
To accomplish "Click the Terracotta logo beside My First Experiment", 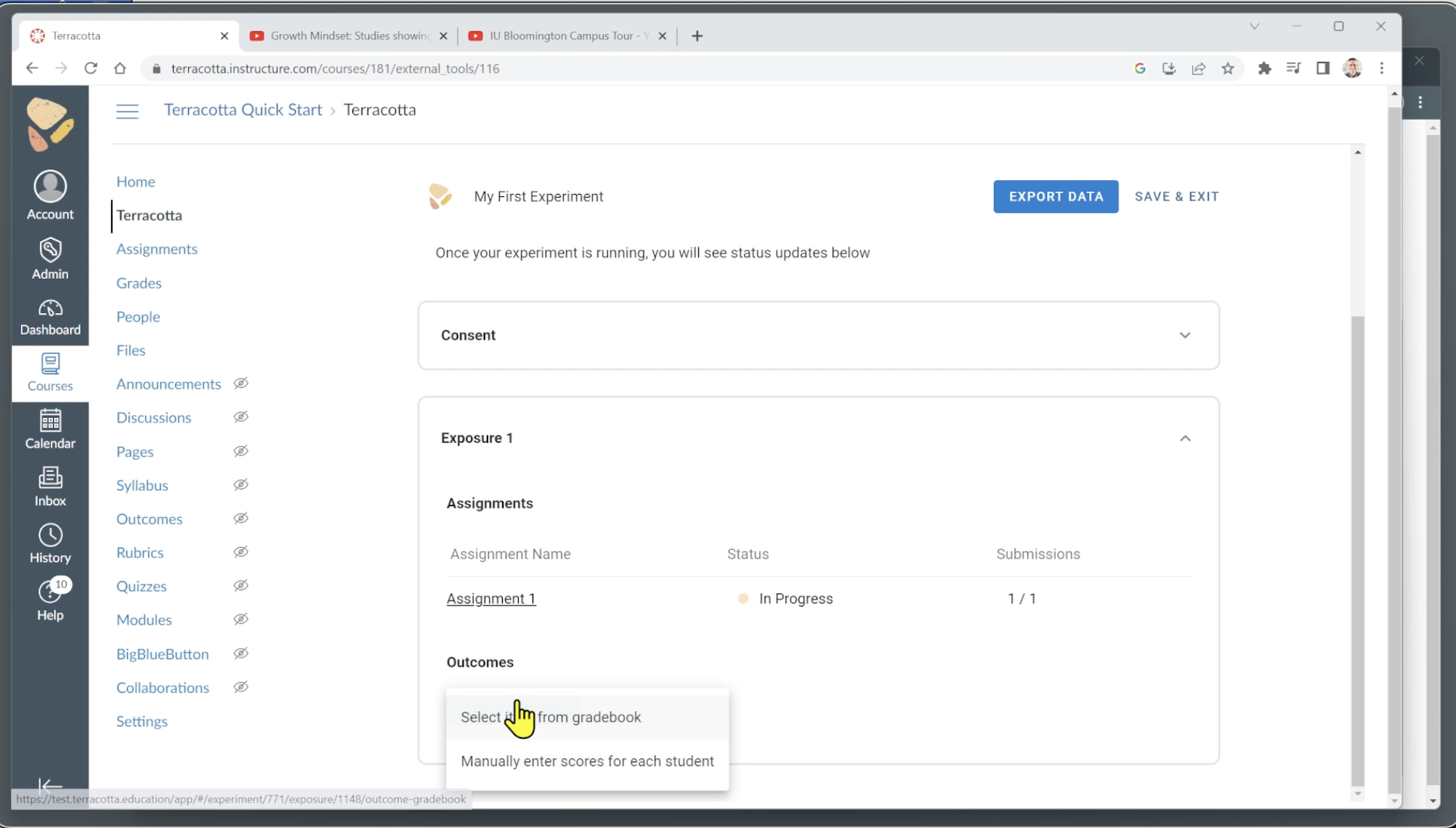I will coord(440,196).
